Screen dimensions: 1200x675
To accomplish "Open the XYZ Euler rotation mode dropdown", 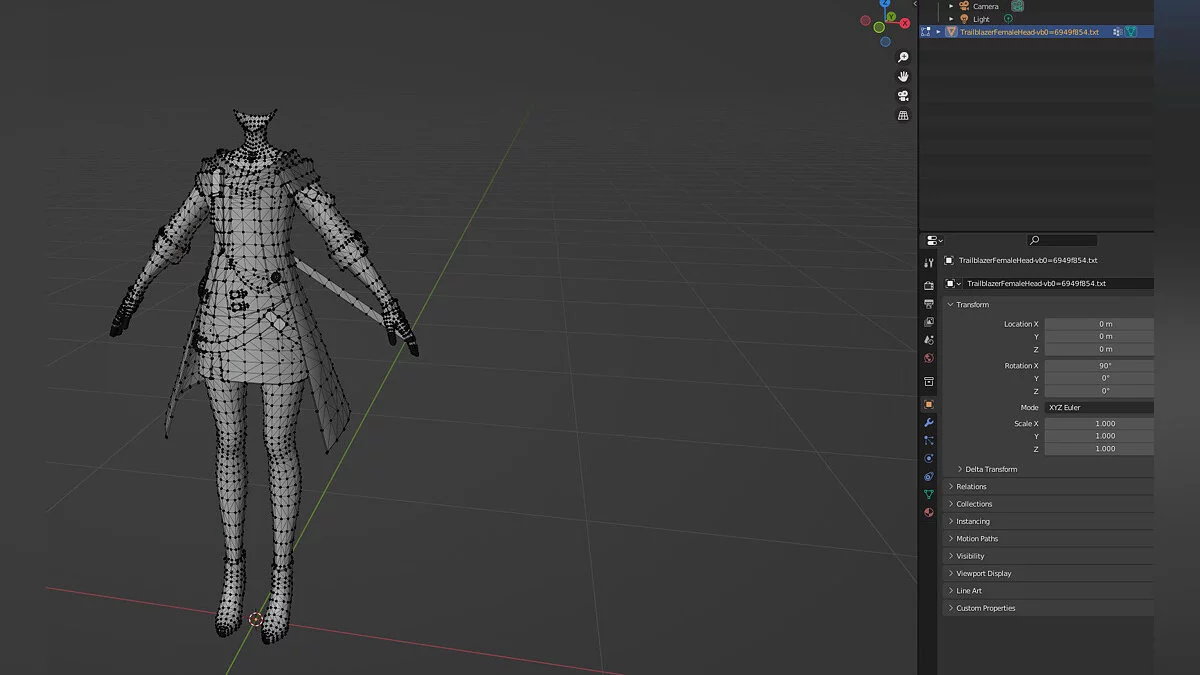I will point(1098,408).
